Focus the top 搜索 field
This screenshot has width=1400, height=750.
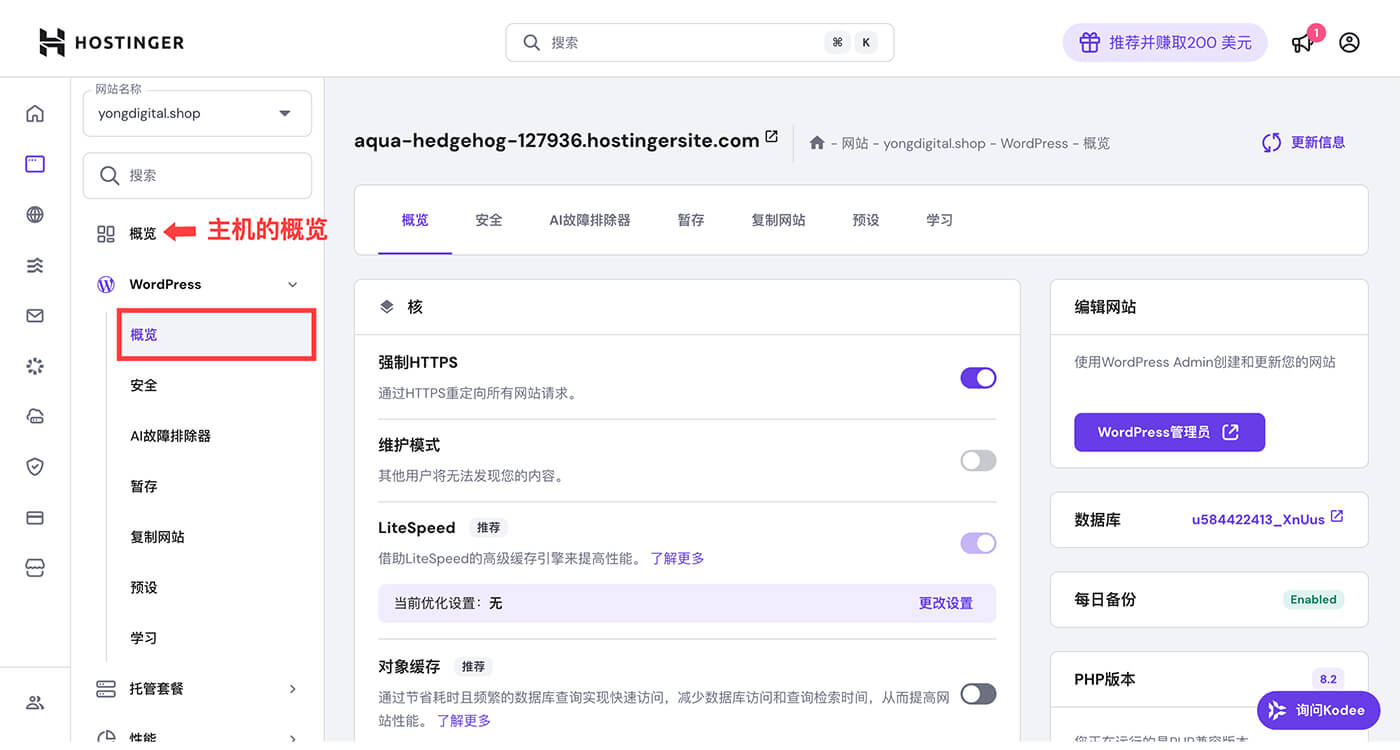tap(700, 43)
